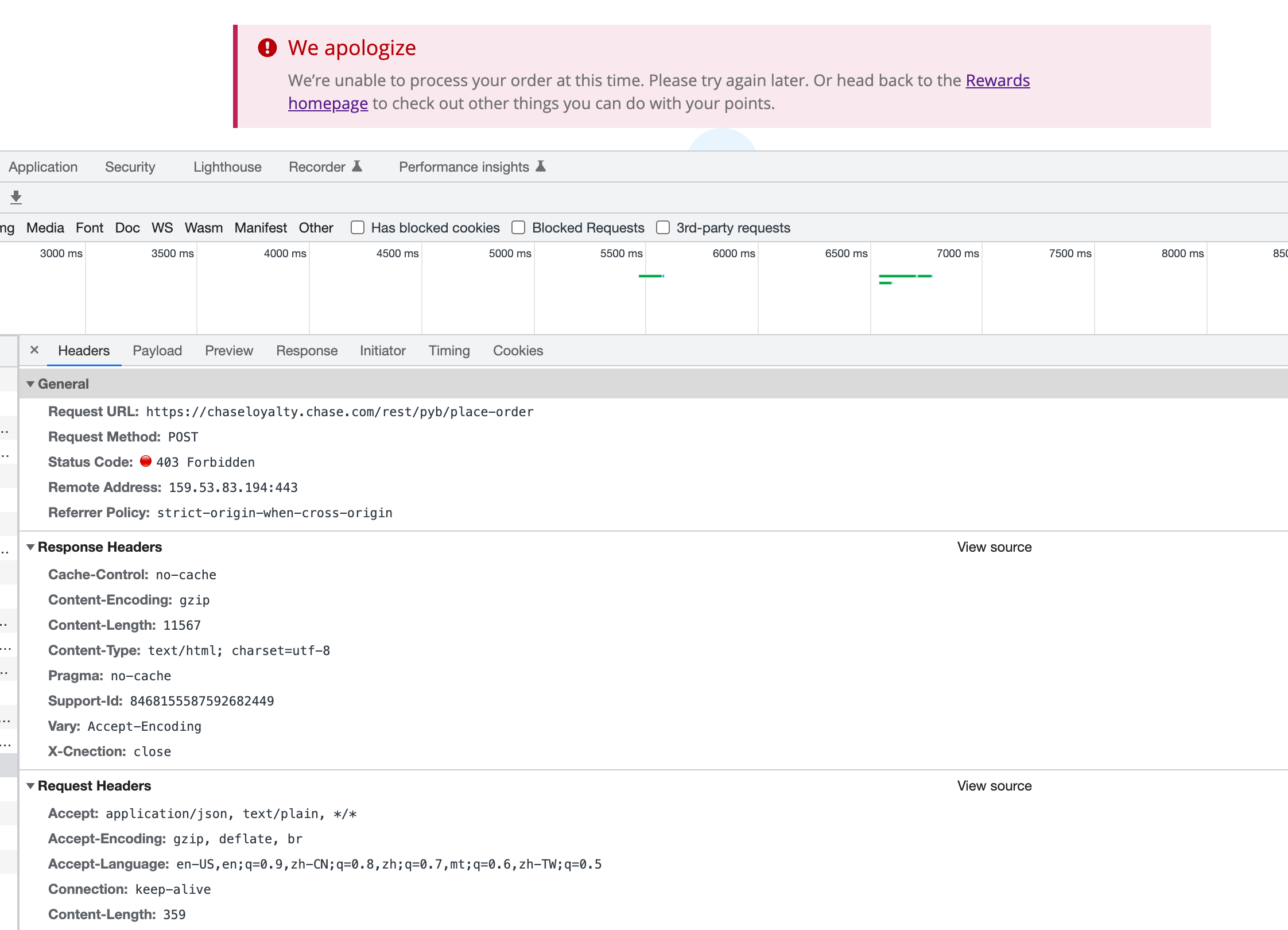Click the Performance insights flask icon
The width and height of the screenshot is (1288, 930).
tap(541, 166)
